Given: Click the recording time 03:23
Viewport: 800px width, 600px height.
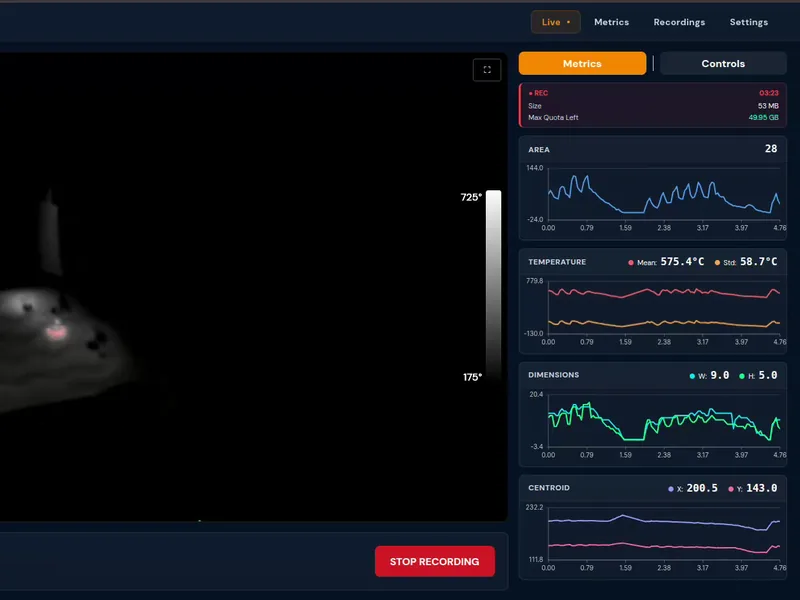Looking at the screenshot, I should [x=769, y=93].
